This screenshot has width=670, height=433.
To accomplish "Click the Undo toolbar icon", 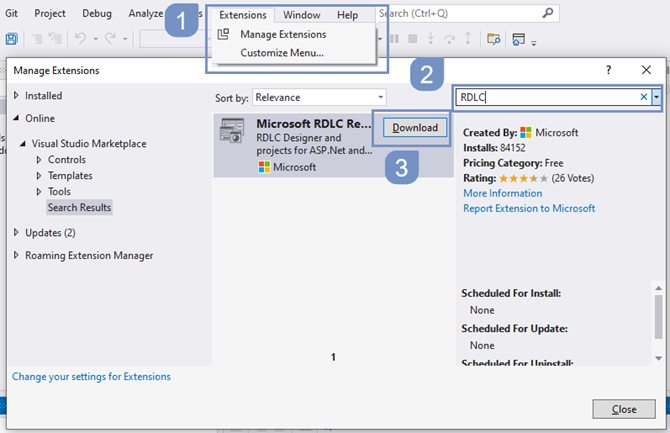I will (80, 39).
